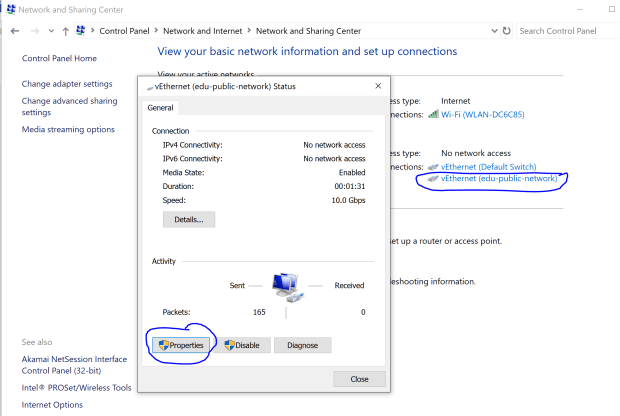
Task: Expand chevron after Network and Internet breadcrumb
Action: [250, 31]
